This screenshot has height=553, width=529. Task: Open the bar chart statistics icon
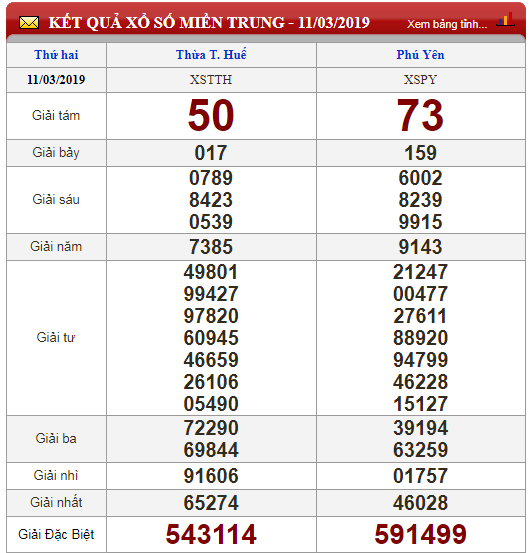point(506,19)
